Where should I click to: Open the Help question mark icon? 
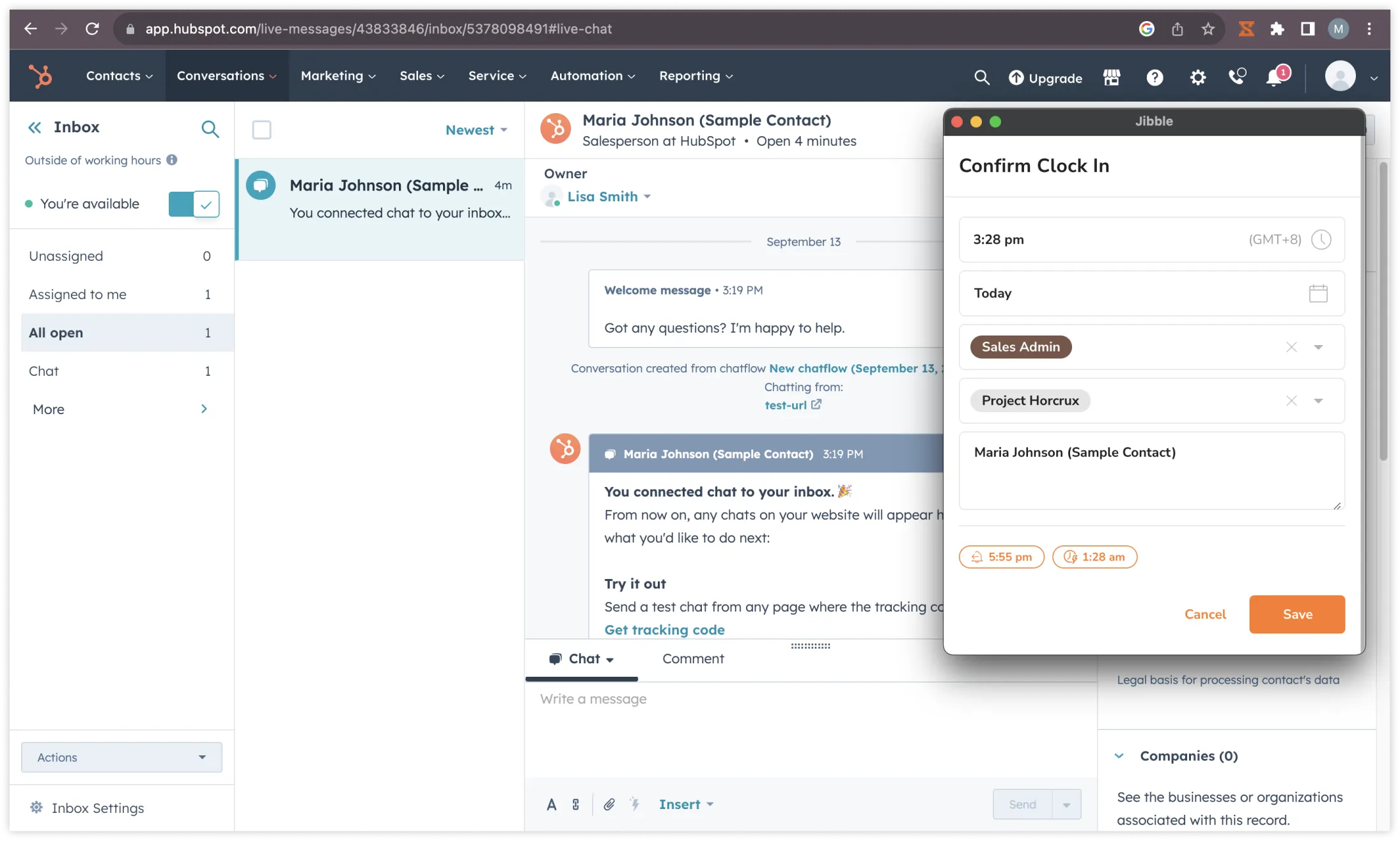pyautogui.click(x=1155, y=77)
